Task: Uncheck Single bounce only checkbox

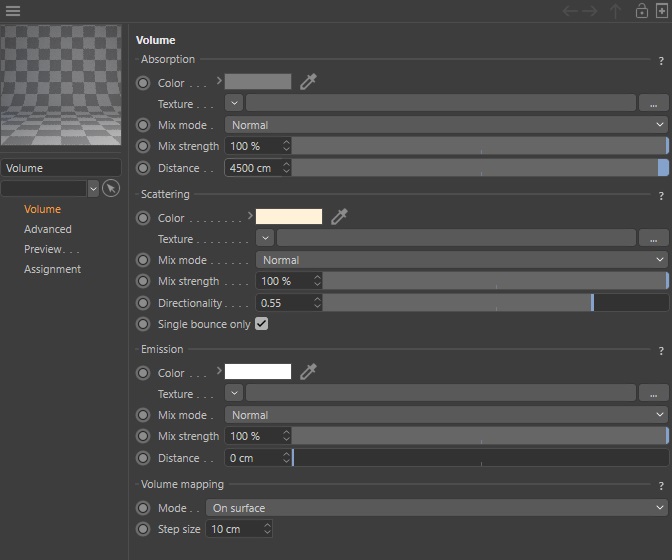Action: tap(261, 323)
